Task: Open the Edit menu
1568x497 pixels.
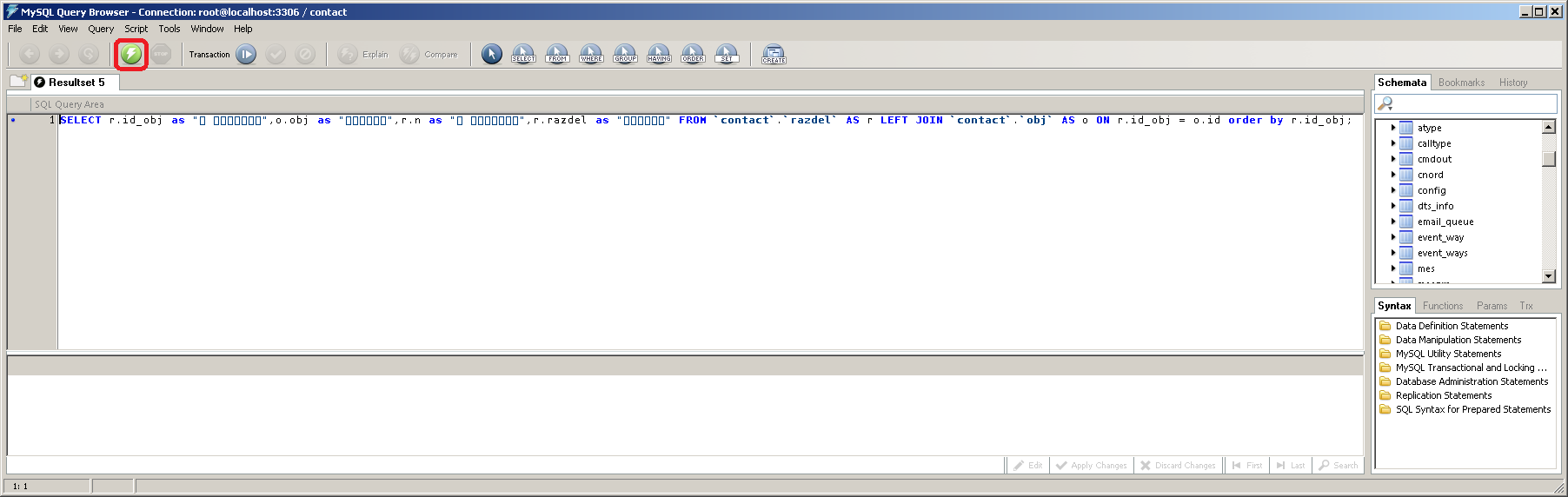Action: pos(40,29)
